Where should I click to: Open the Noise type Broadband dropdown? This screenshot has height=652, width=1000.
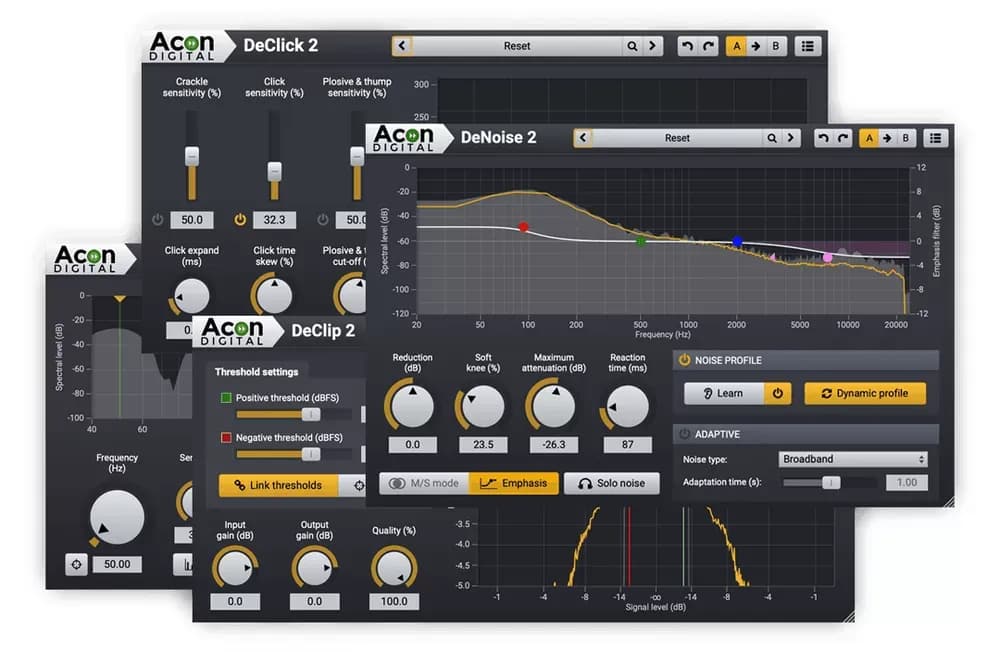click(x=853, y=459)
